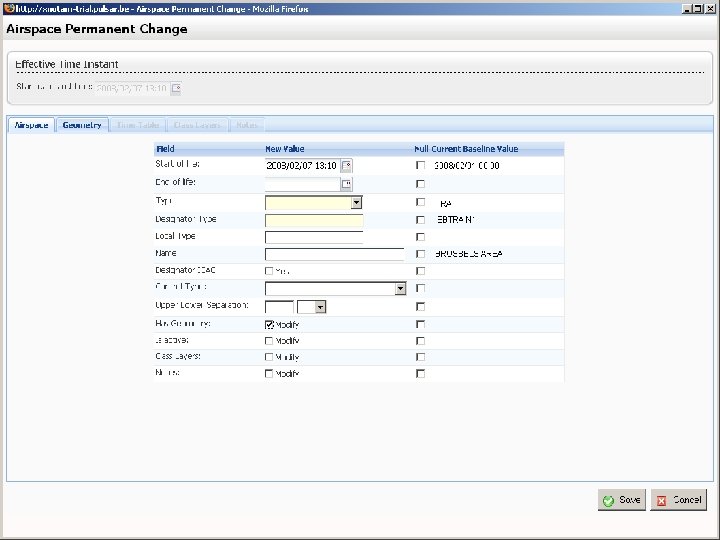Select the Class Layers tab

pos(197,125)
